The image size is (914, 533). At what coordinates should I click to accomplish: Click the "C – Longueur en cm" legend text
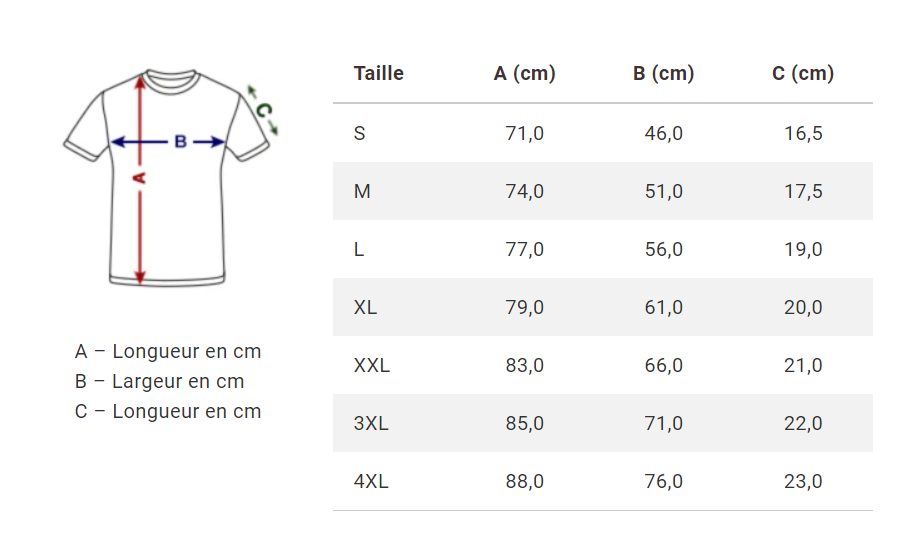tap(168, 411)
